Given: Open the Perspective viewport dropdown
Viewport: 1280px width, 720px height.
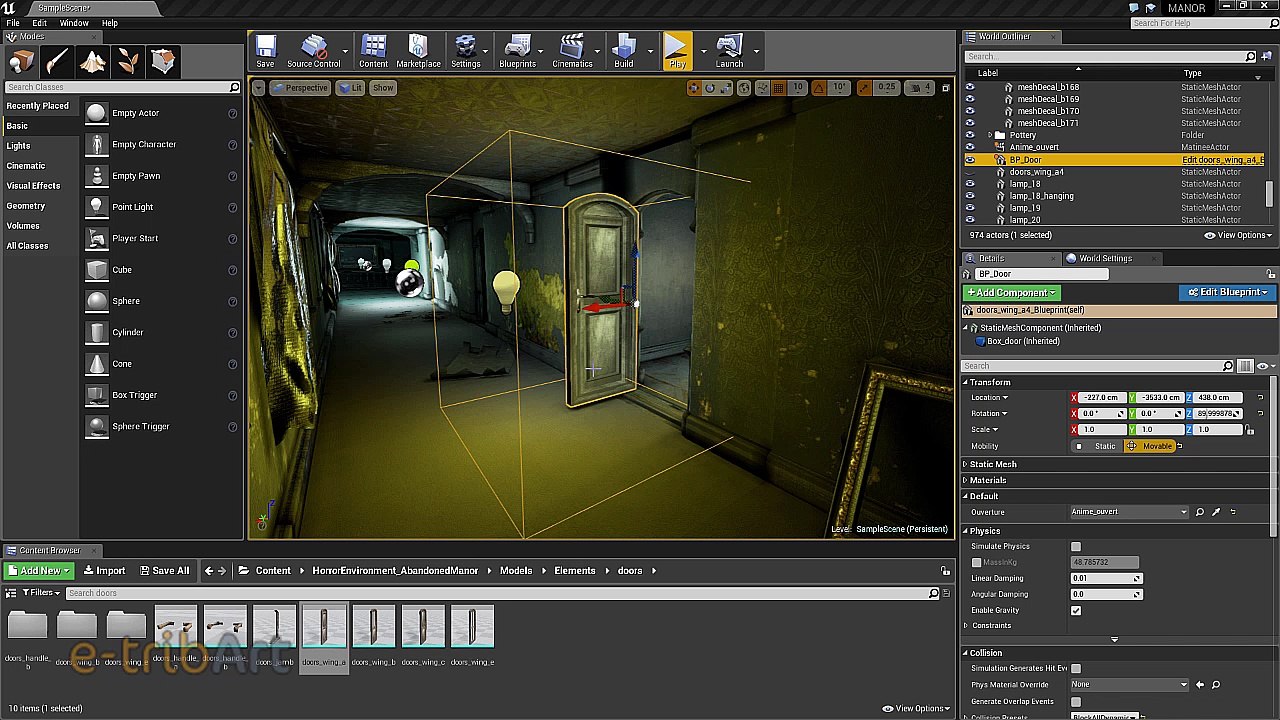Looking at the screenshot, I should [299, 88].
